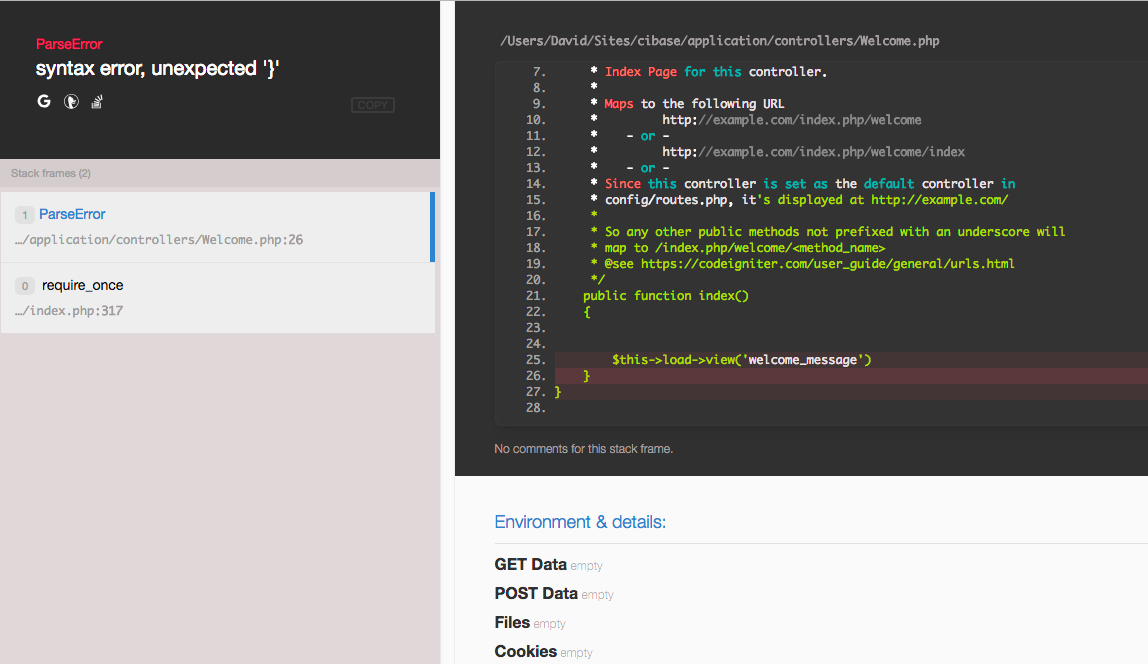
Task: Click opening brace on line 22
Action: [x=586, y=312]
